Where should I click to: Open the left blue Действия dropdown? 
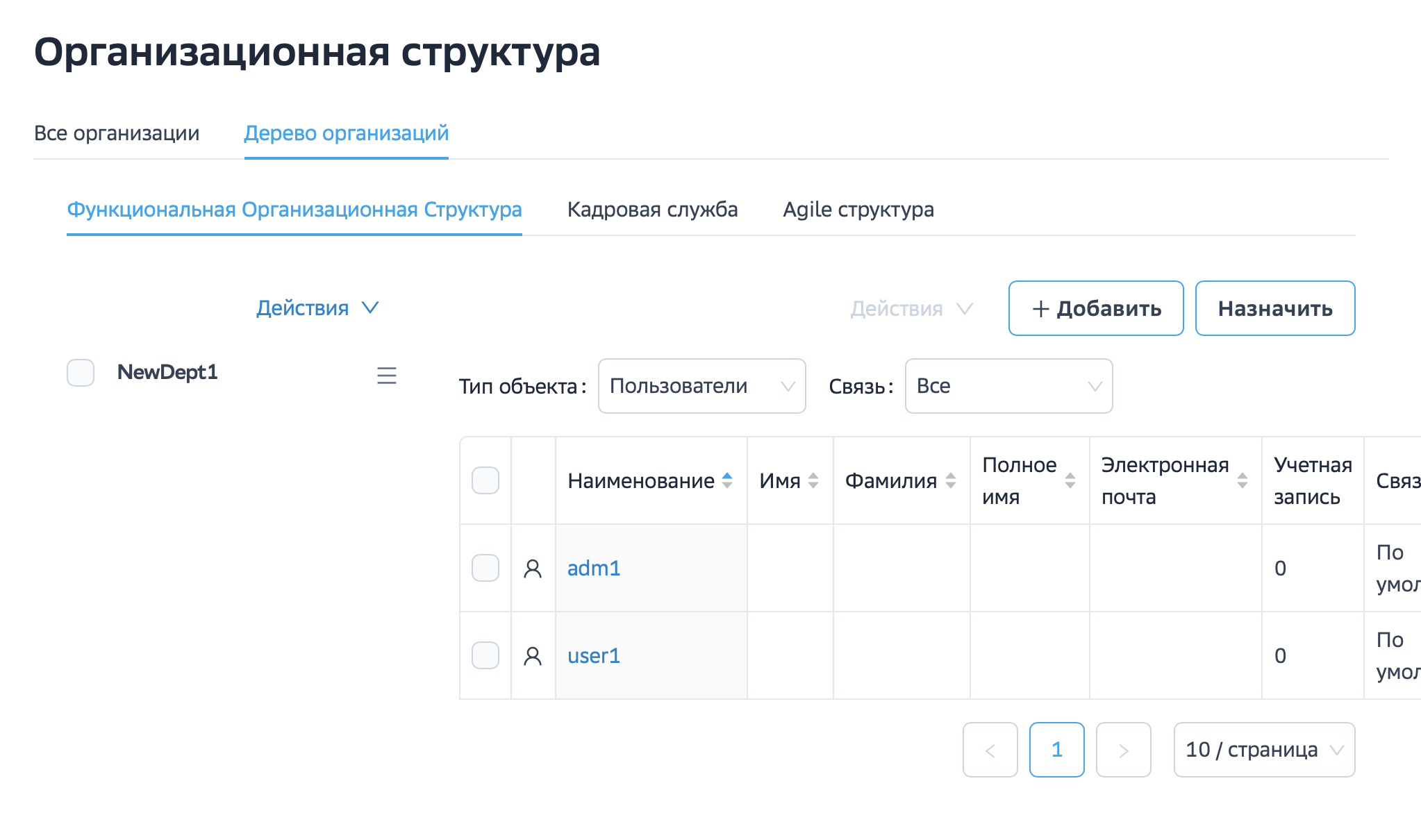point(317,308)
